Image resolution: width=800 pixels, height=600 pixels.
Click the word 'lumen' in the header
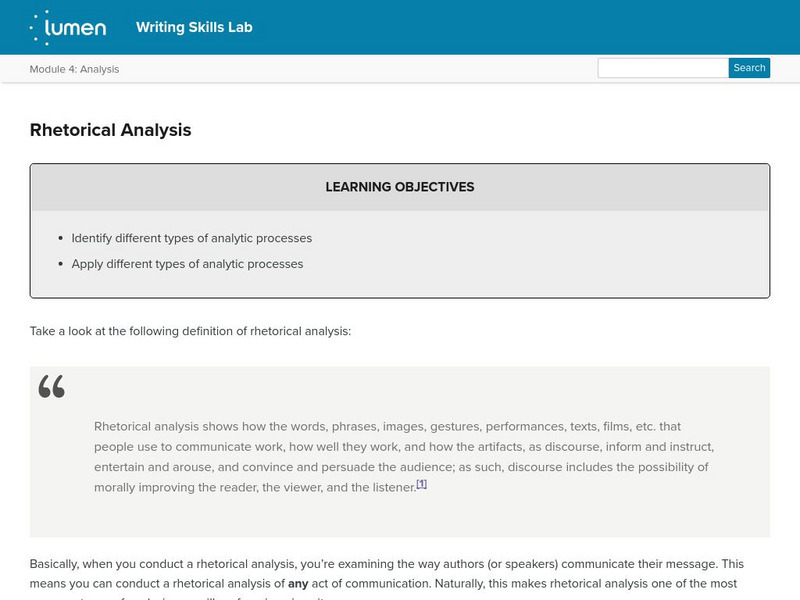tap(80, 29)
